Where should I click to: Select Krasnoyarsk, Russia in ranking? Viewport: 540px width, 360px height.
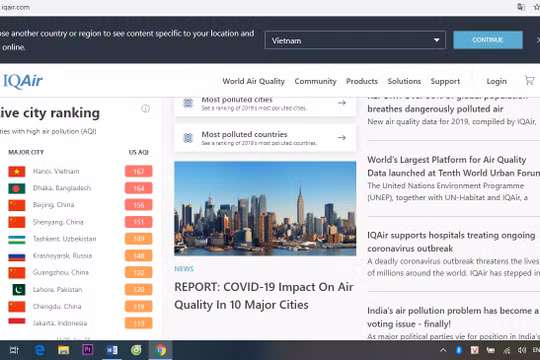pos(62,256)
